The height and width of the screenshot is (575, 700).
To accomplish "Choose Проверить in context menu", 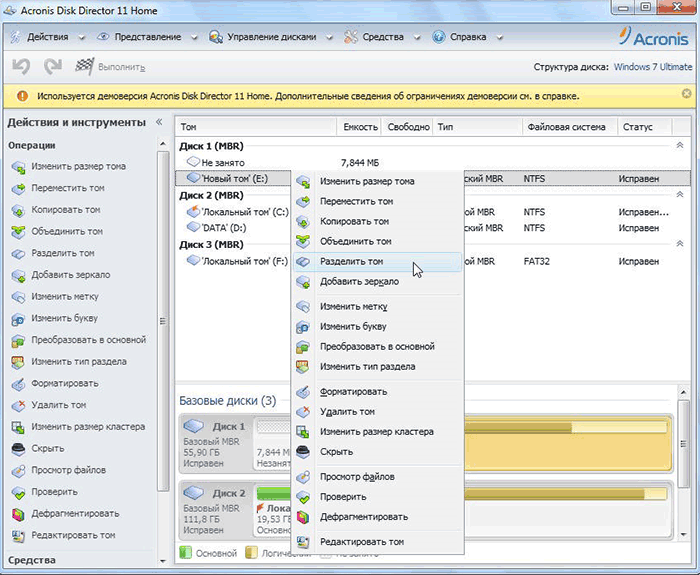I will pyautogui.click(x=377, y=497).
